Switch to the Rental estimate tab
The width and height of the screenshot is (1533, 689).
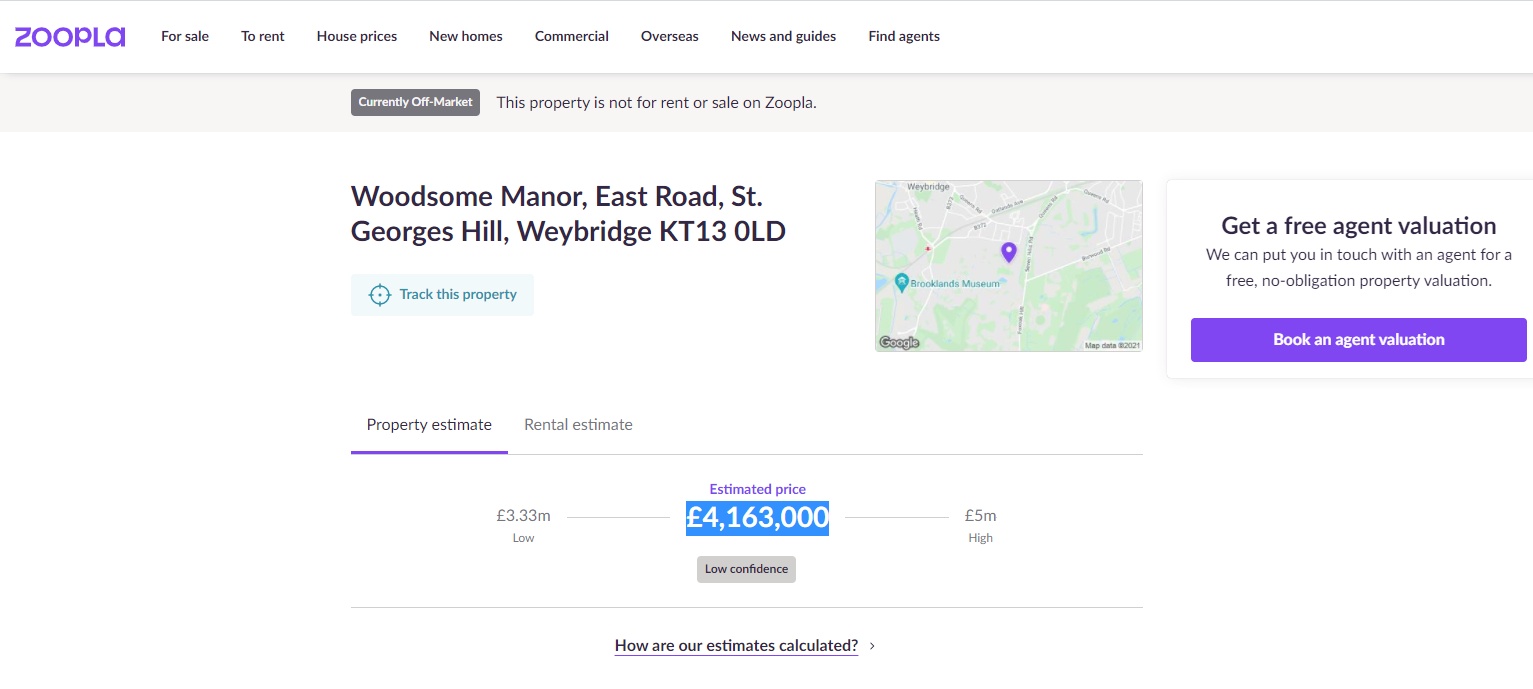[x=578, y=425]
